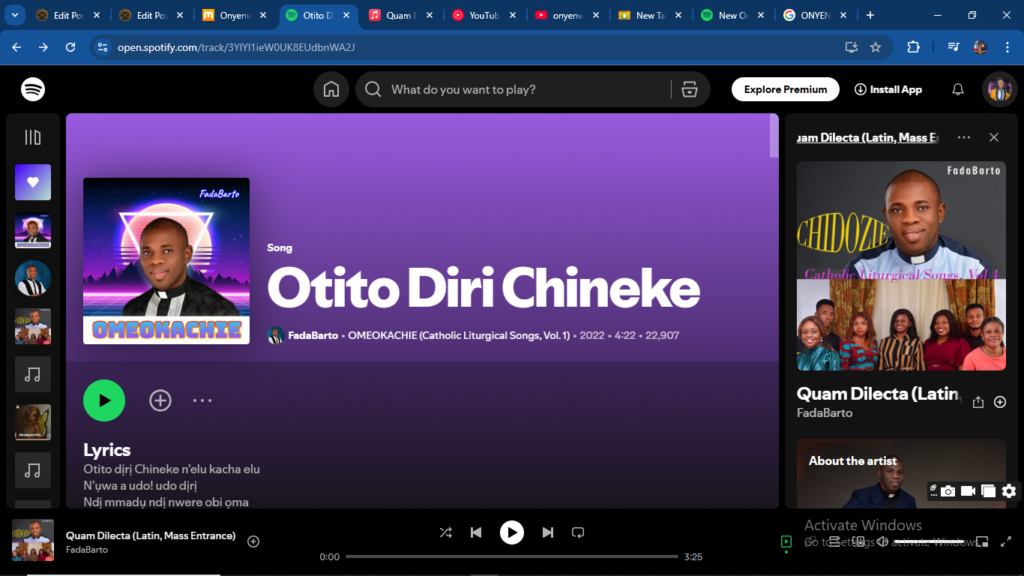The image size is (1024, 576).
Task: Click the lyric line 'Otito dịrị Chineke n'elu kacha elu'
Action: coord(171,469)
